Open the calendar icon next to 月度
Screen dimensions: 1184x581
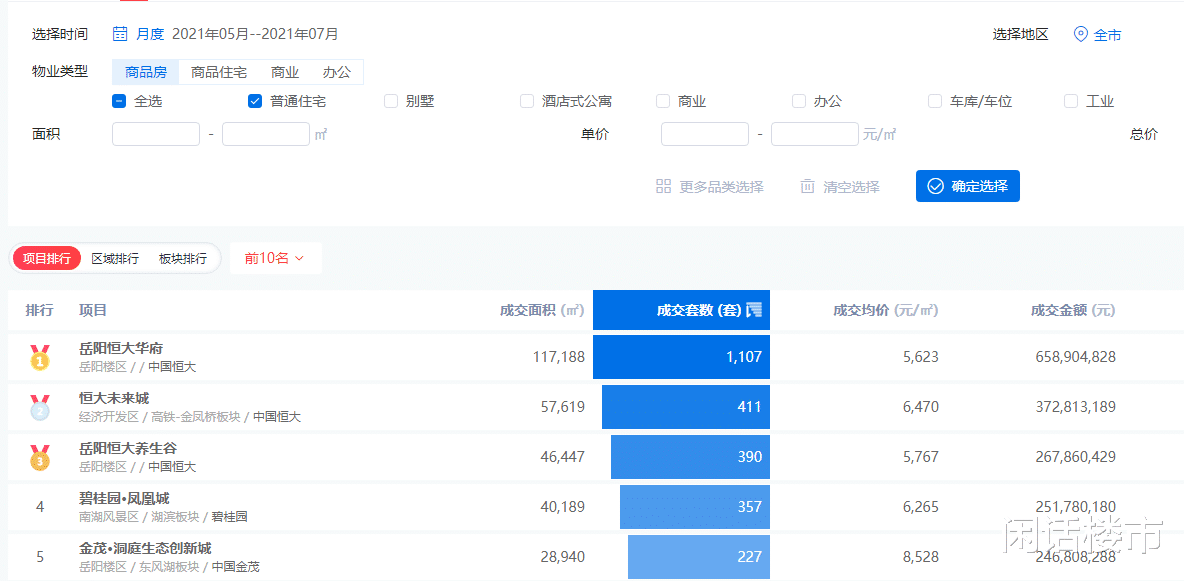(x=119, y=34)
